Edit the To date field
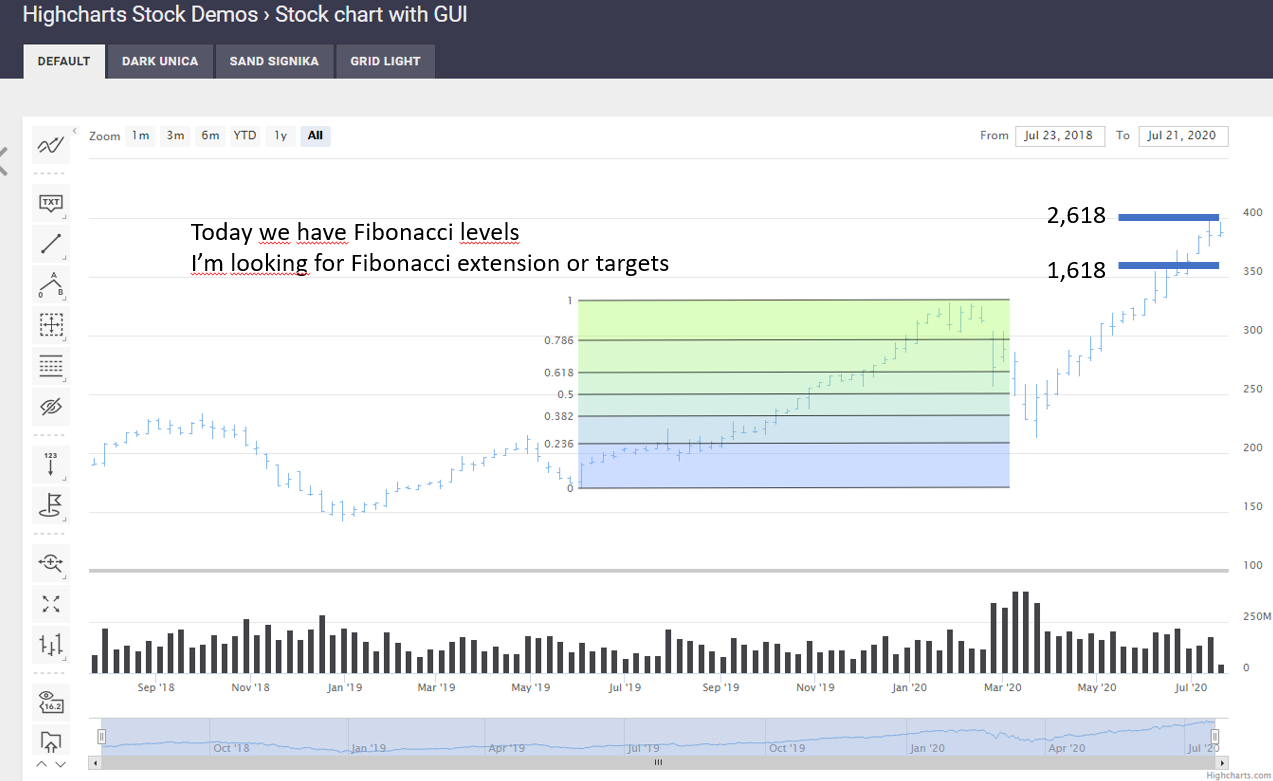Viewport: 1273px width, 781px height. coord(1183,136)
